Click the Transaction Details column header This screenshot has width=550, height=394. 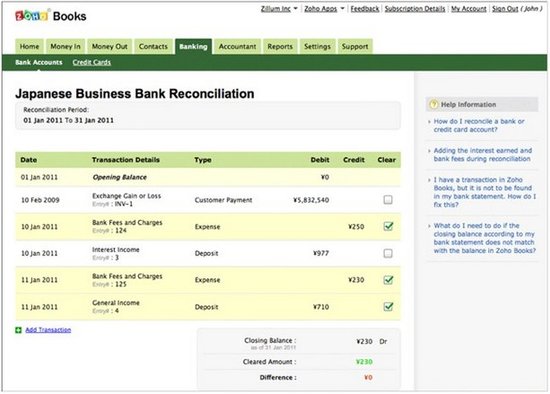coord(126,160)
